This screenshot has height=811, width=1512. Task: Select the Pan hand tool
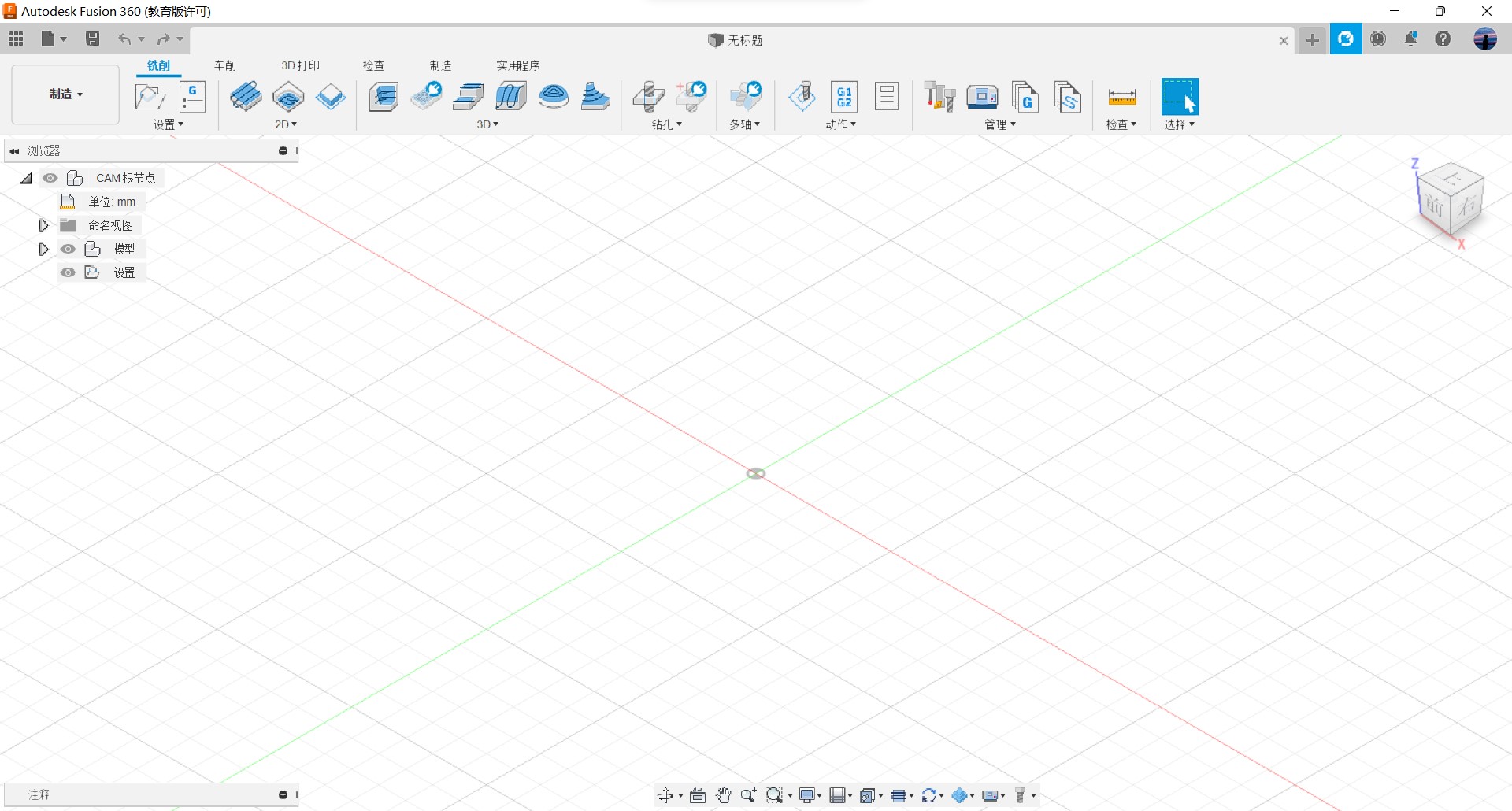click(723, 796)
